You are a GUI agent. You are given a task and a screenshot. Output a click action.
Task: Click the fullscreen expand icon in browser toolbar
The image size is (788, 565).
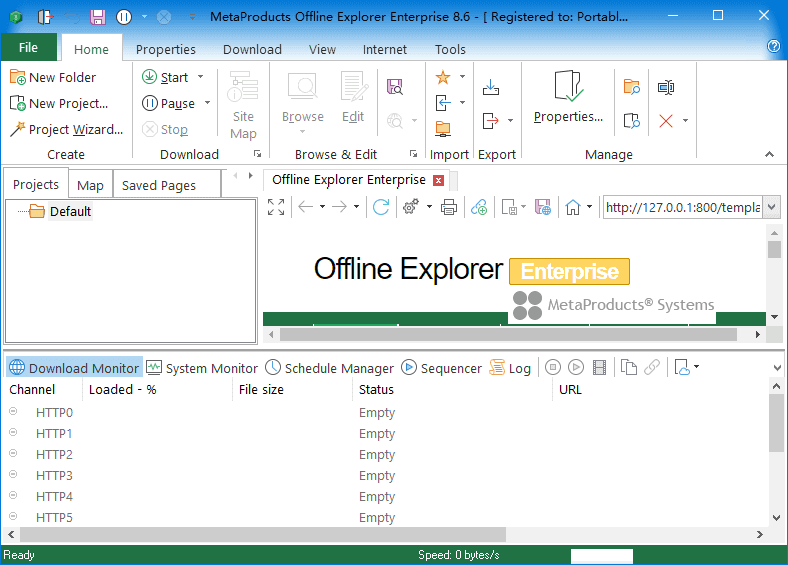276,207
